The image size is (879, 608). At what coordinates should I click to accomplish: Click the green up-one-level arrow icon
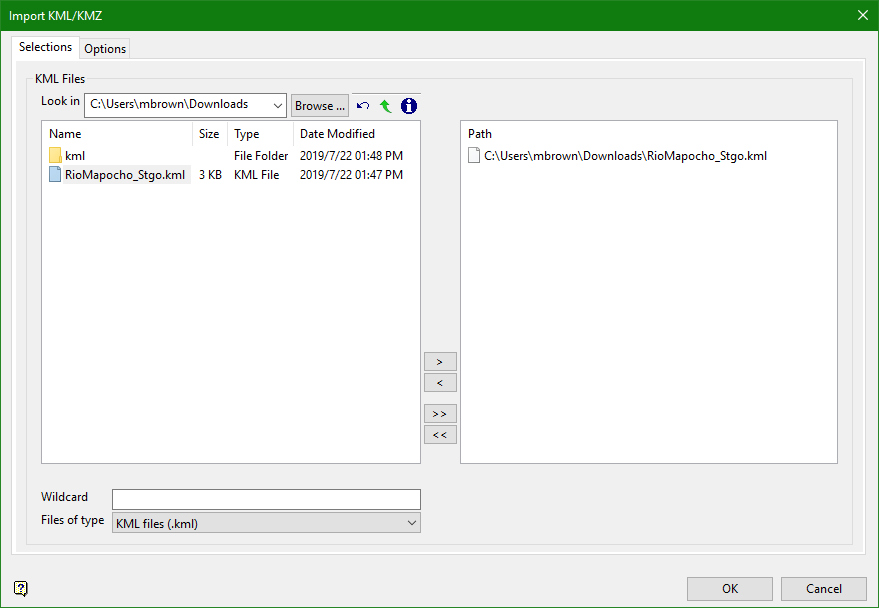pos(385,106)
